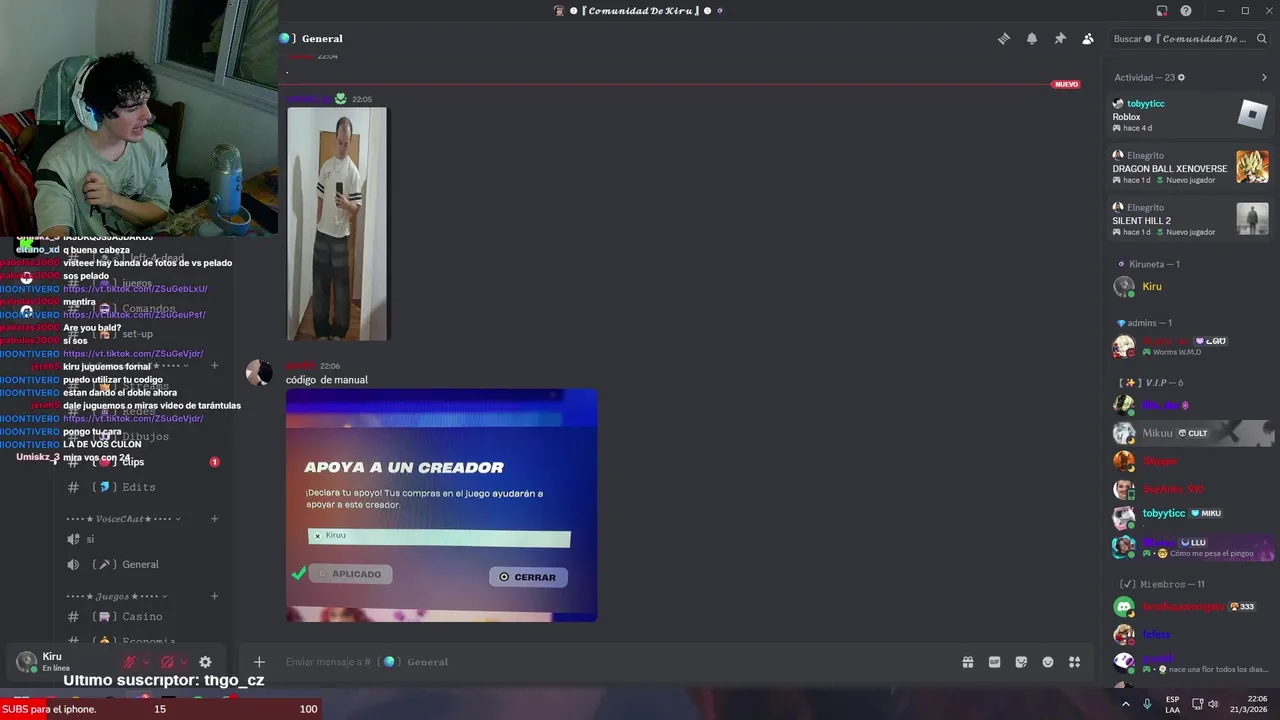Open microphone input options dropdown arrow

[146, 662]
